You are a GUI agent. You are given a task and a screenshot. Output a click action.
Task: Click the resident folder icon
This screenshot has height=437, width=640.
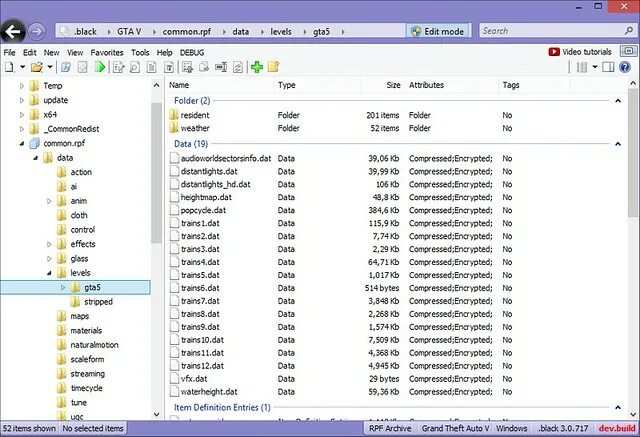click(x=174, y=115)
